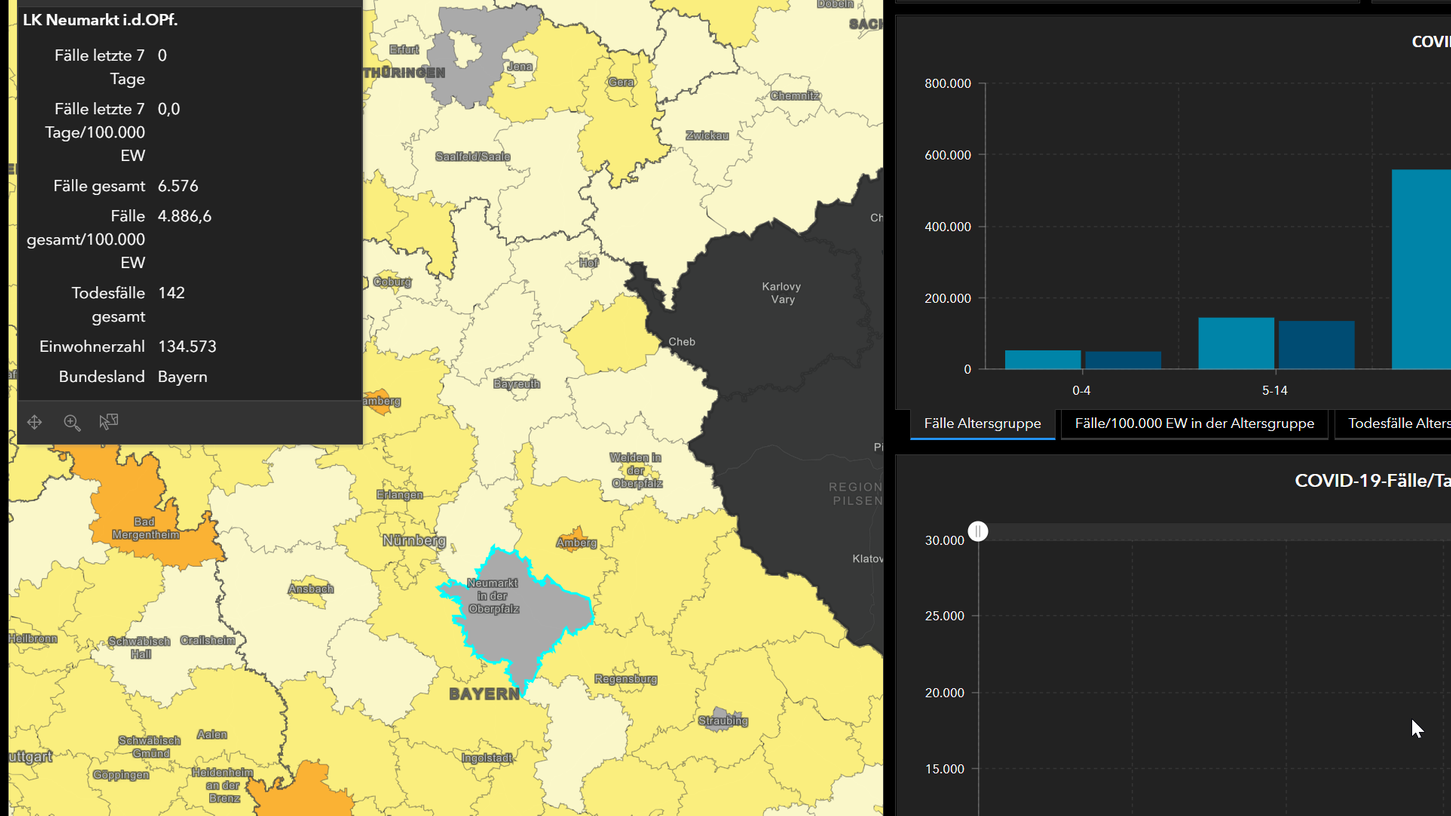Click the popup title LK Neumarkt i.d.OPf.
The height and width of the screenshot is (816, 1451).
(100, 19)
